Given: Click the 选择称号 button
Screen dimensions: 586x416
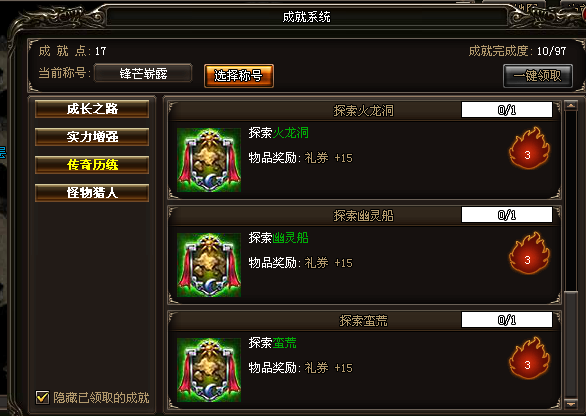Looking at the screenshot, I should click(x=239, y=76).
